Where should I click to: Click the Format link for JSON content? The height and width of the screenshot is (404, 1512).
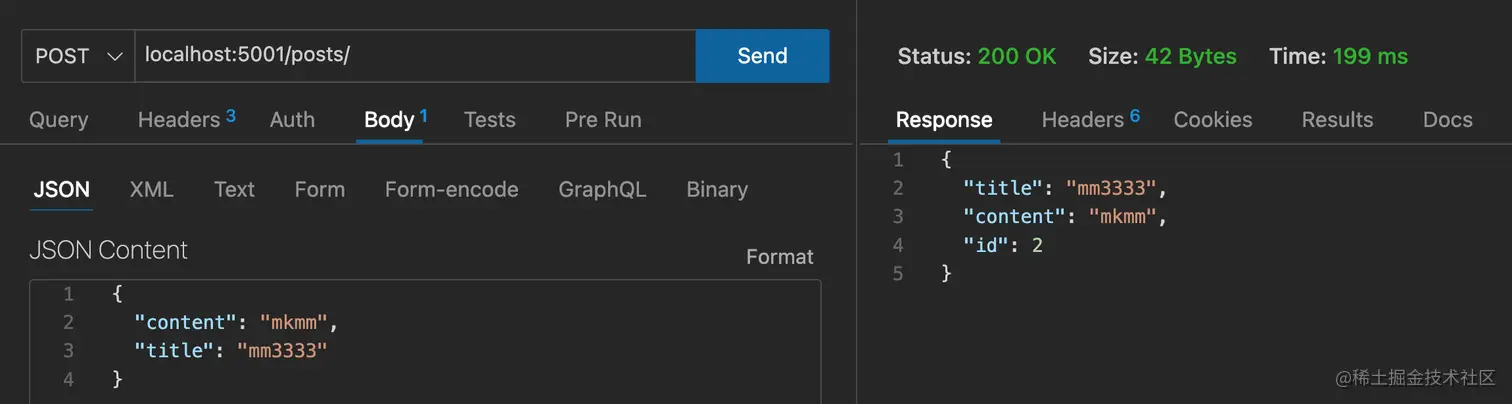coord(780,257)
